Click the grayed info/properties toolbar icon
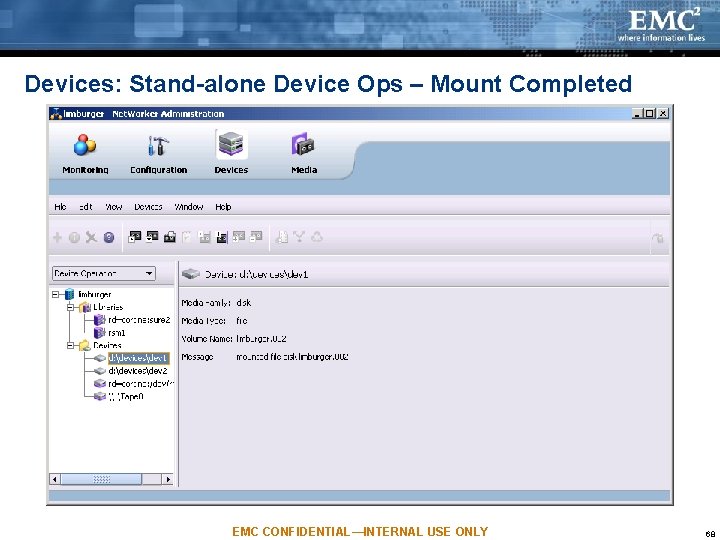This screenshot has width=720, height=540. pos(74,237)
